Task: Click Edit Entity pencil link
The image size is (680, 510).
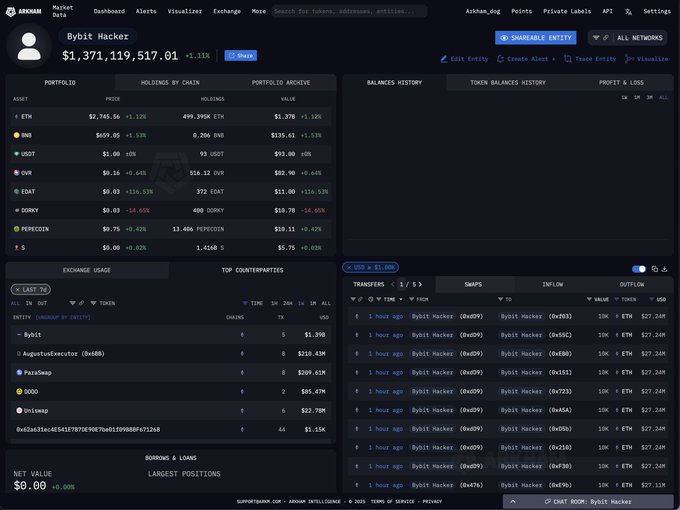Action: (464, 59)
